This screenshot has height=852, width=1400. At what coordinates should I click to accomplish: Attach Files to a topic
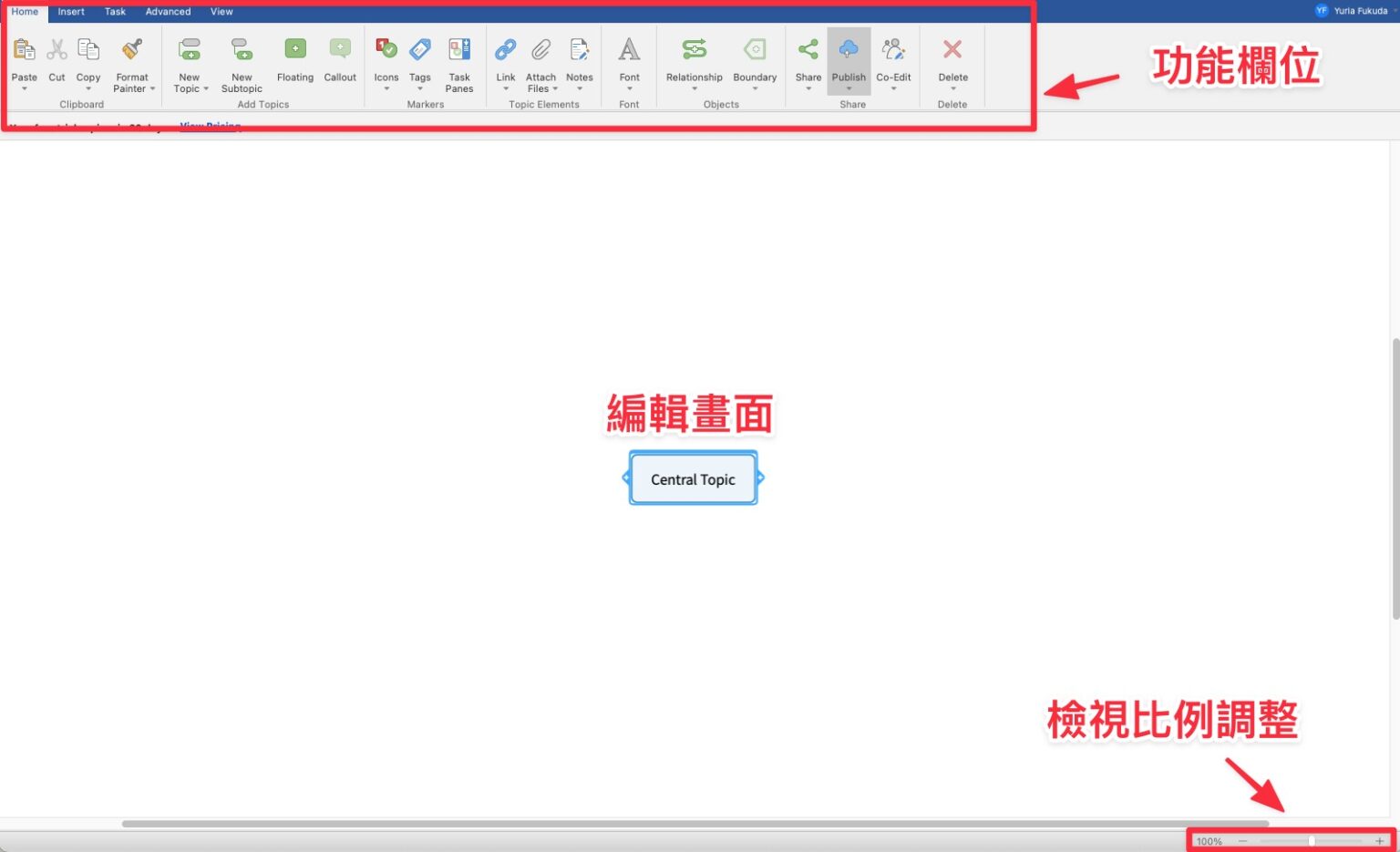(540, 59)
